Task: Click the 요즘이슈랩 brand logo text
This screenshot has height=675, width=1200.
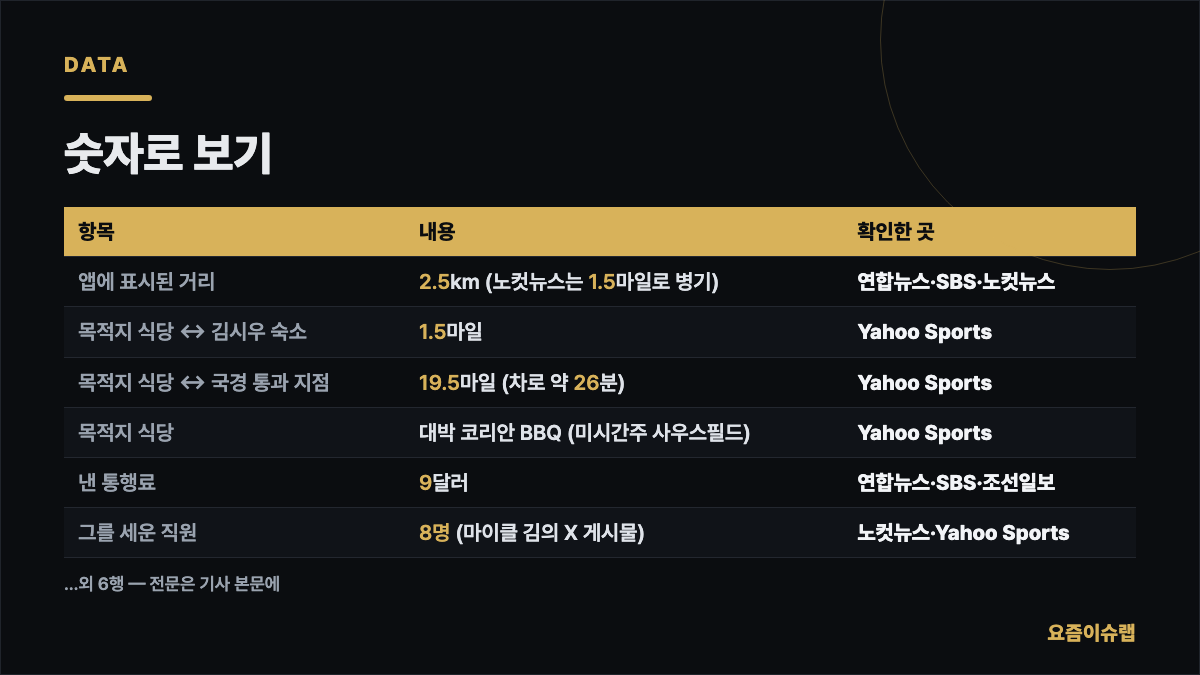Action: point(1091,633)
